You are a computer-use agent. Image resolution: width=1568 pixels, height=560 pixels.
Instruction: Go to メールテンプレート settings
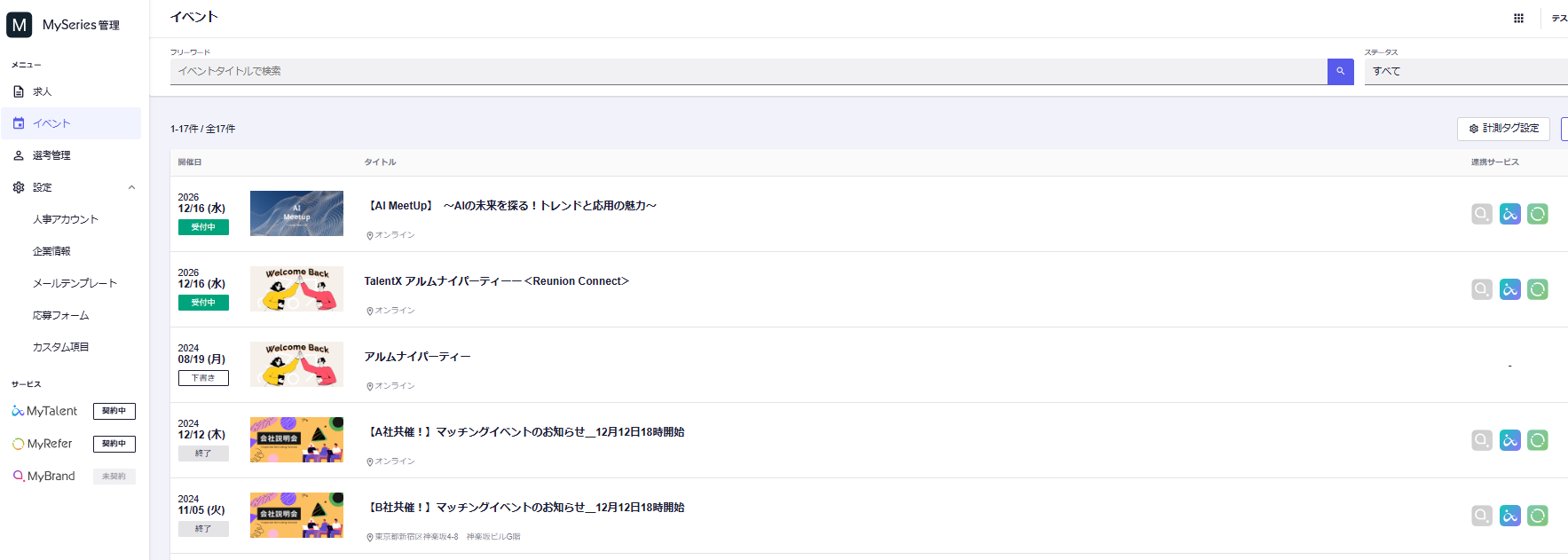[75, 283]
